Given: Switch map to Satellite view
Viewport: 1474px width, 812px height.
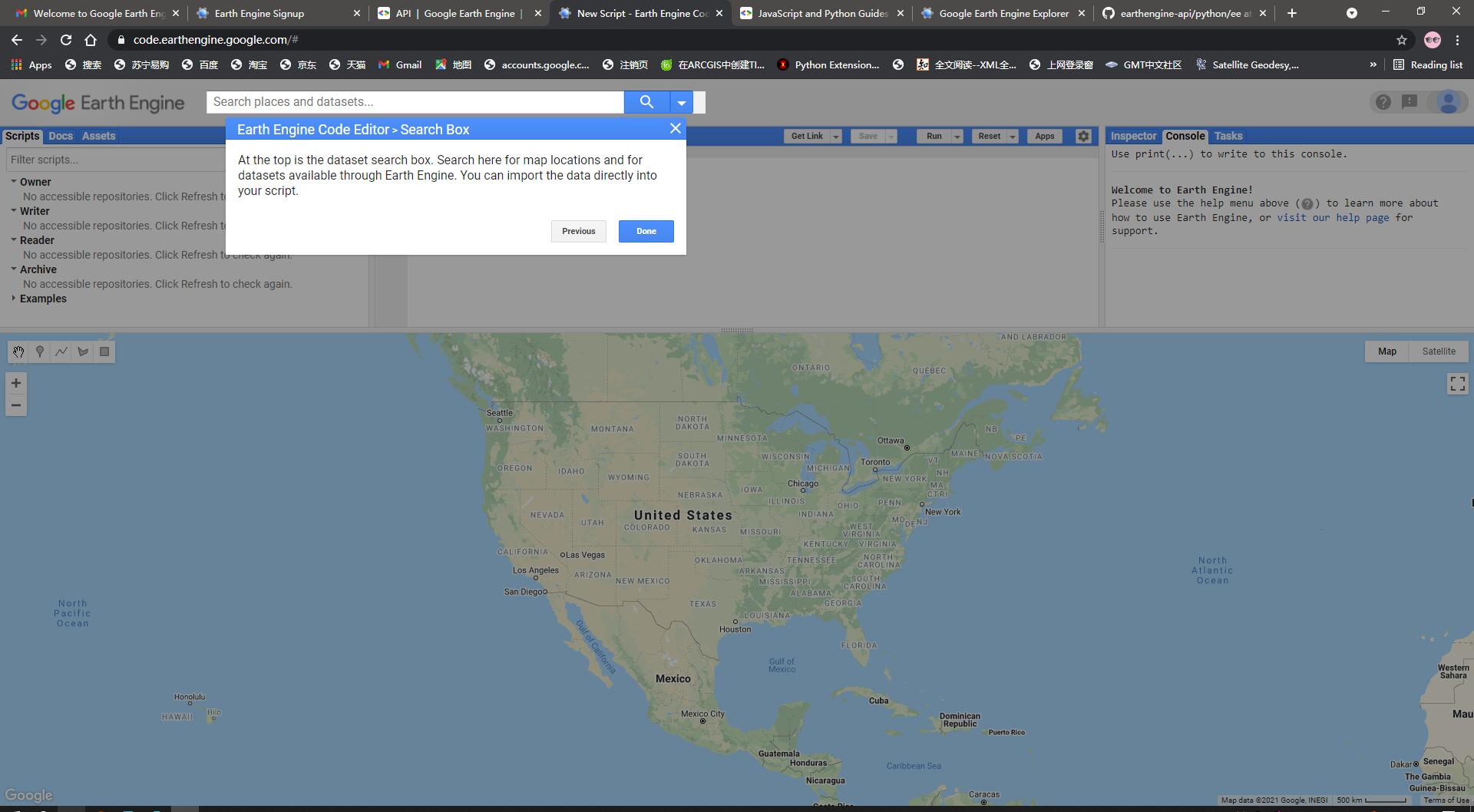Looking at the screenshot, I should pos(1438,352).
